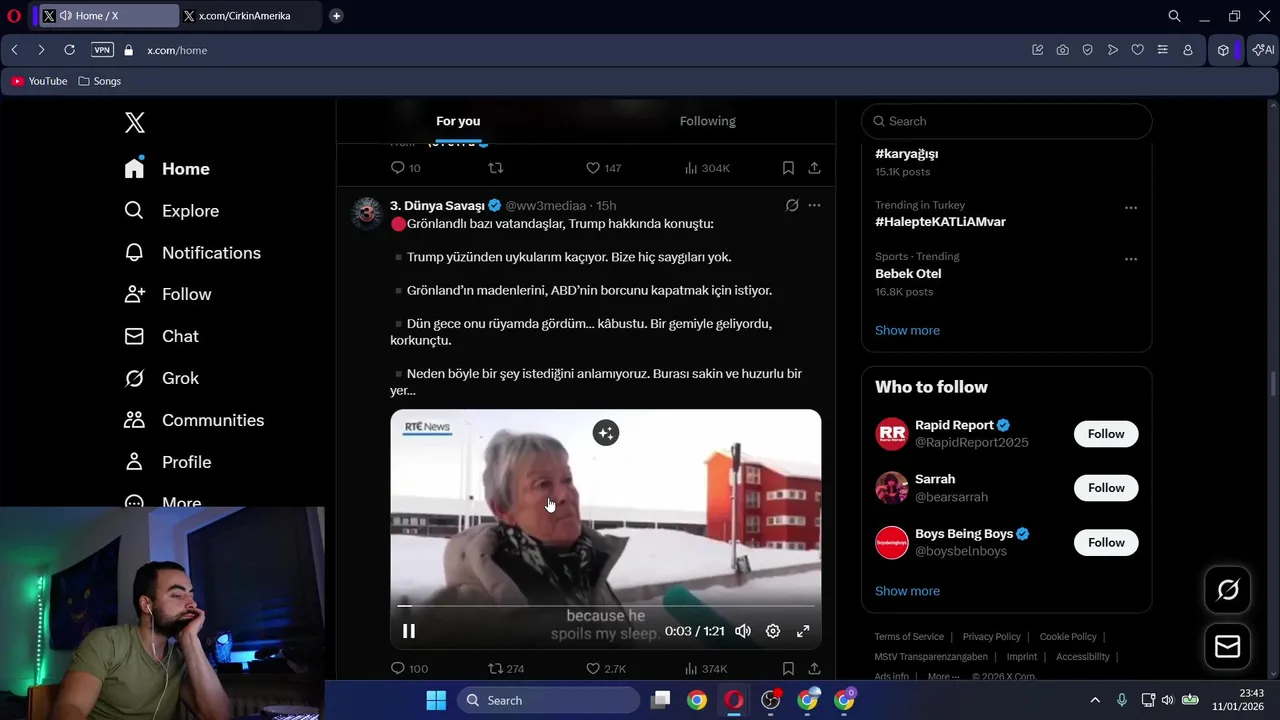Screen dimensions: 1280x720
Task: Open Songs bookmarks folder
Action: tap(99, 81)
